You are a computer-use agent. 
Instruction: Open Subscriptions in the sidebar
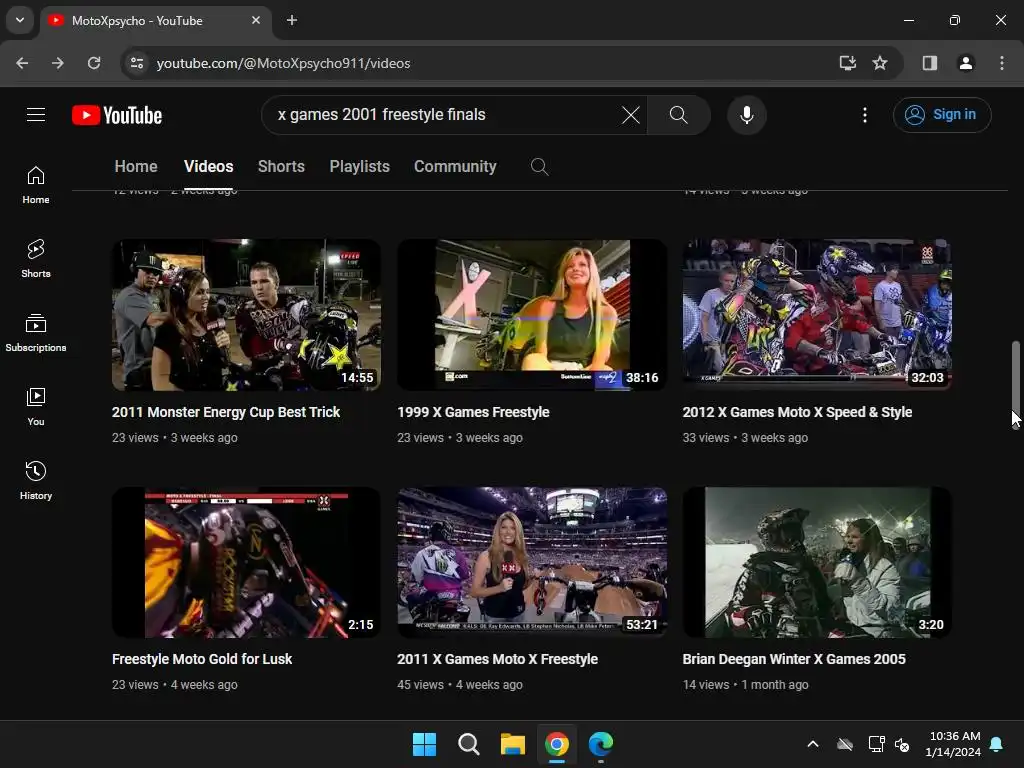[x=36, y=332]
